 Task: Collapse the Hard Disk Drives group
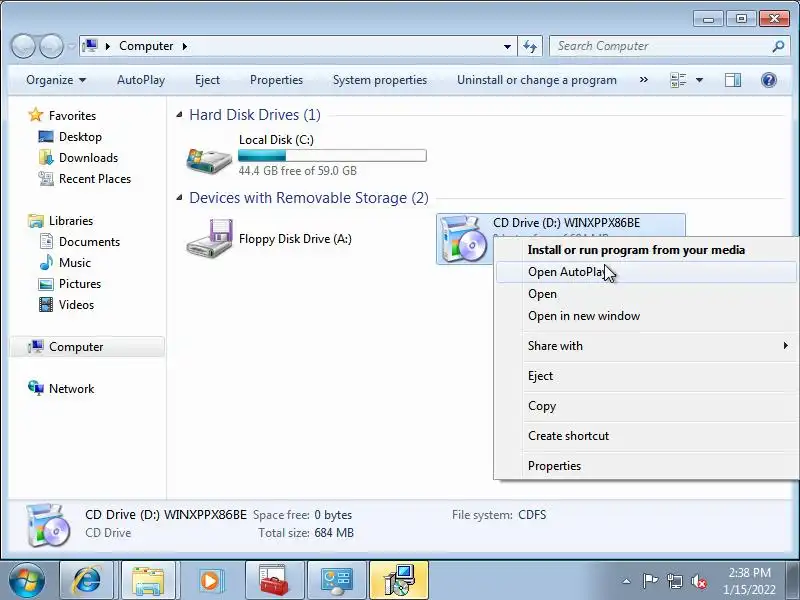[179, 115]
